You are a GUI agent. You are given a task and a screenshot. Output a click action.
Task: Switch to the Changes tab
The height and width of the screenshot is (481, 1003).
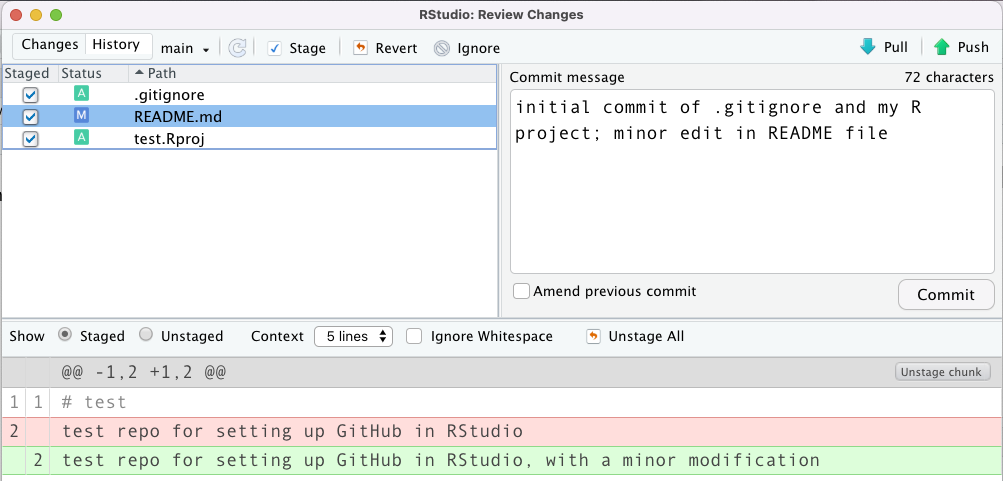(49, 45)
